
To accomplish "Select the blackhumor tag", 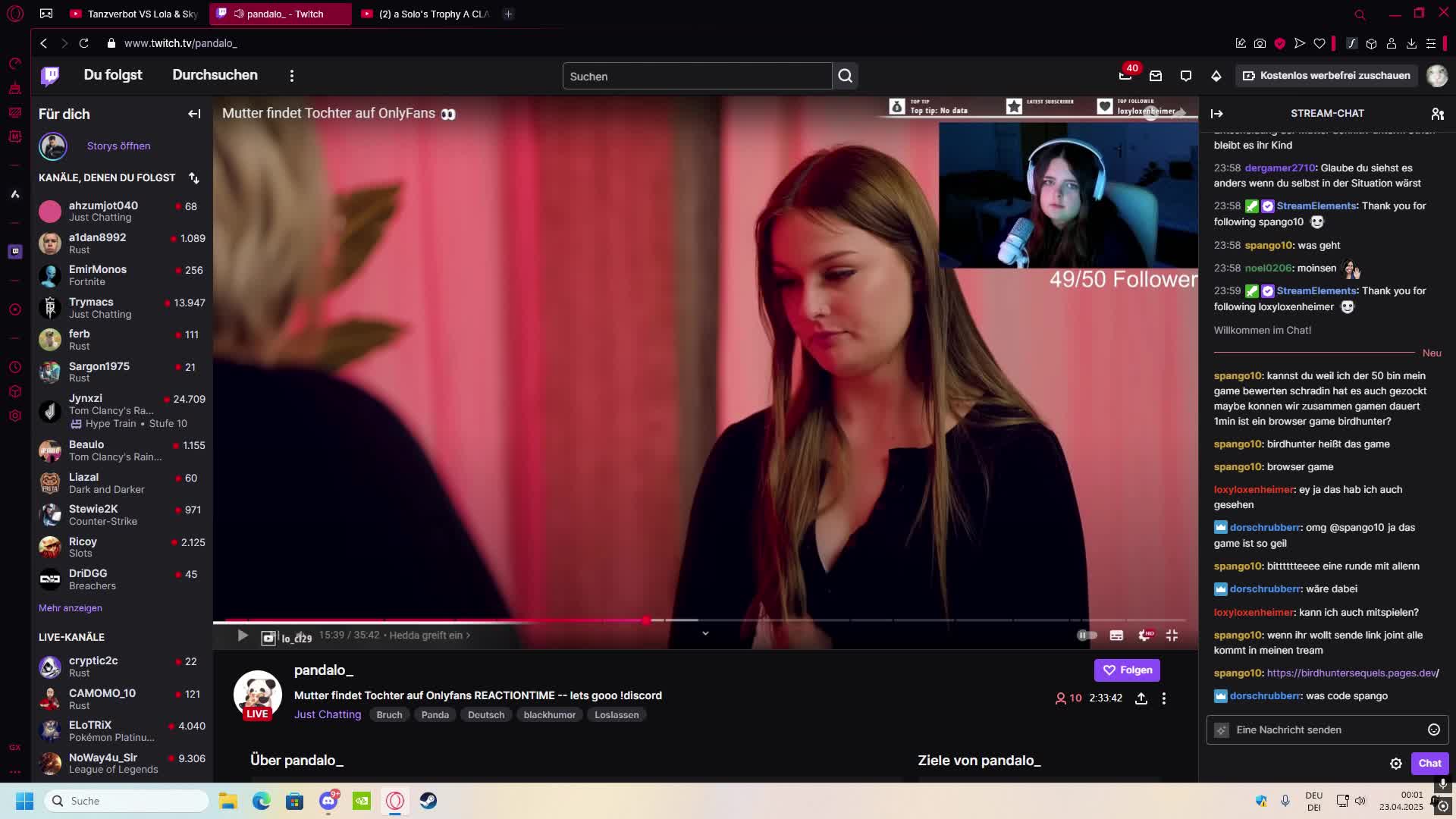I will pyautogui.click(x=549, y=715).
